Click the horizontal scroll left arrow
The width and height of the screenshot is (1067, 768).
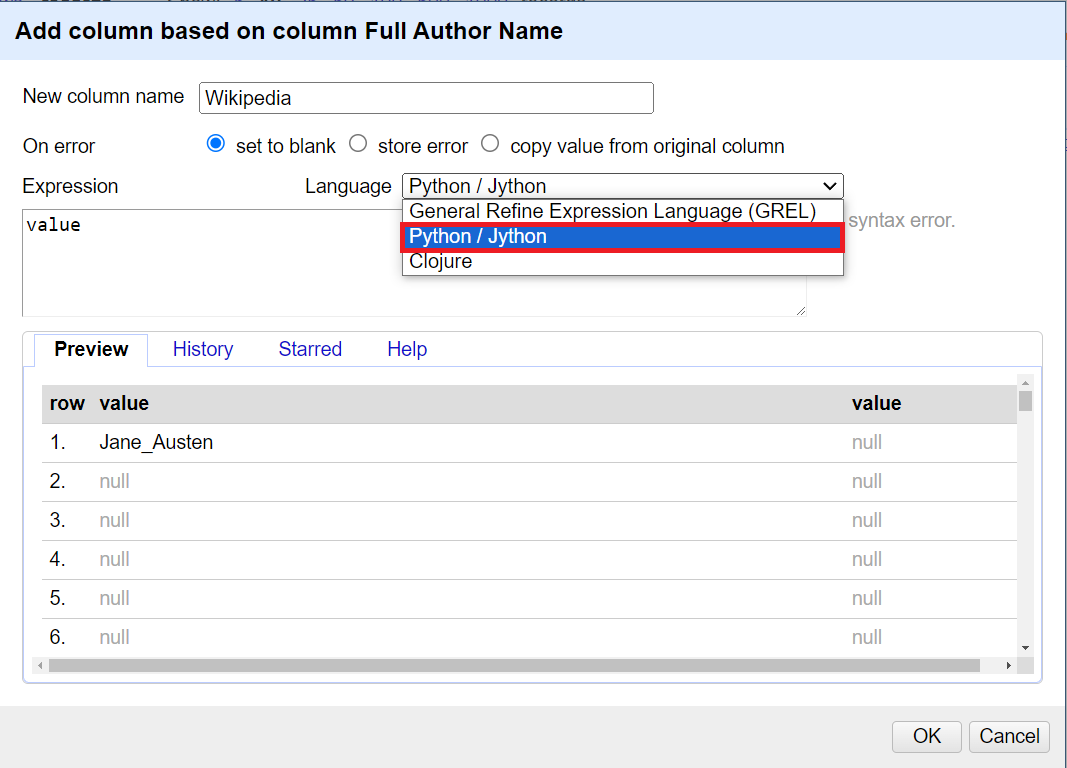coord(40,665)
